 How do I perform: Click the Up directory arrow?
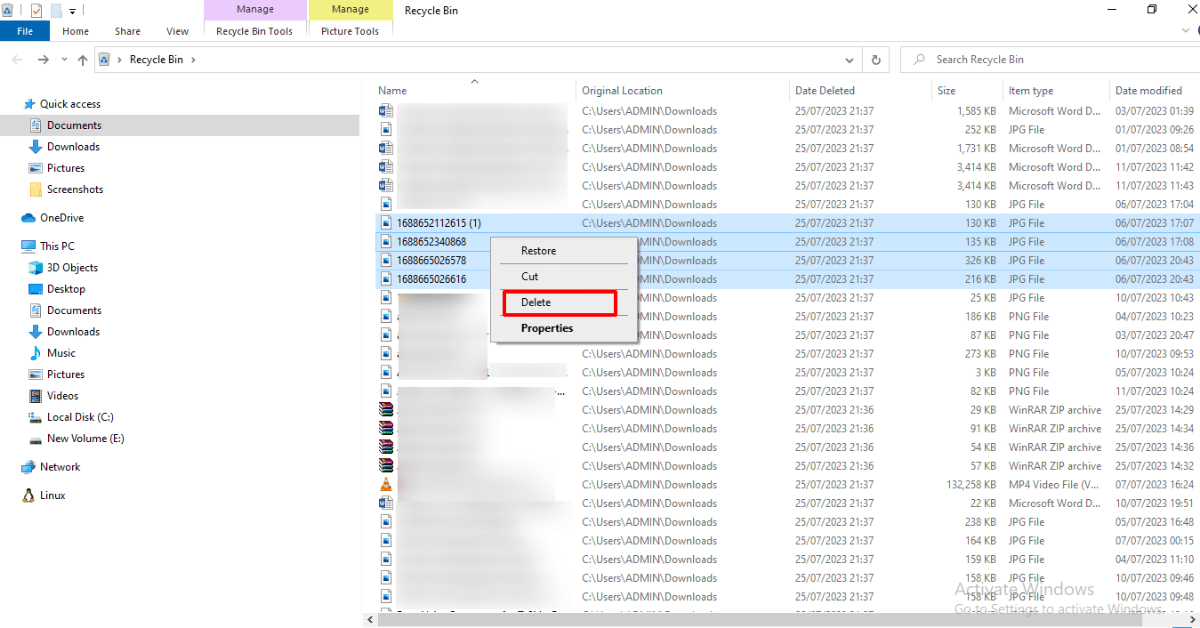[82, 60]
